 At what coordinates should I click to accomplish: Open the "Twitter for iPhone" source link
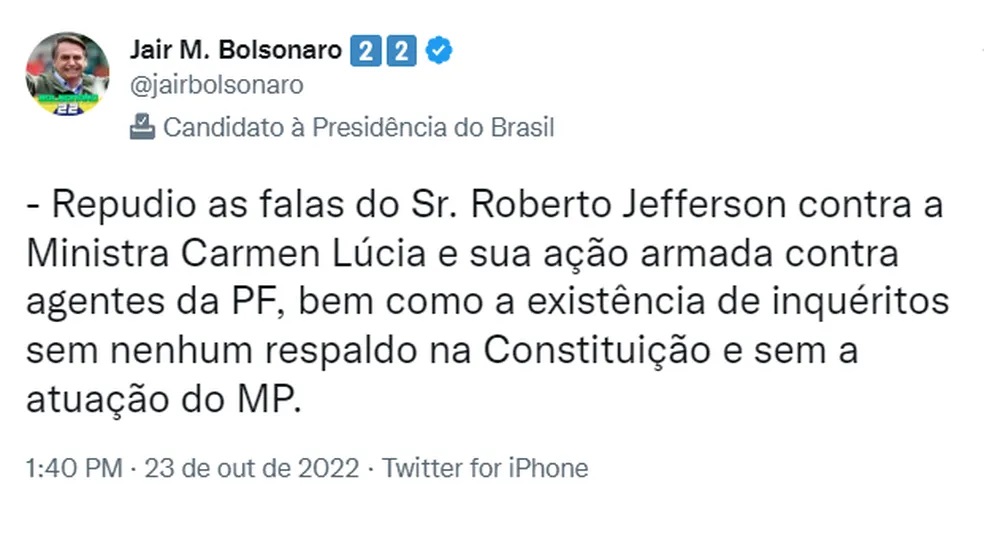click(x=486, y=468)
